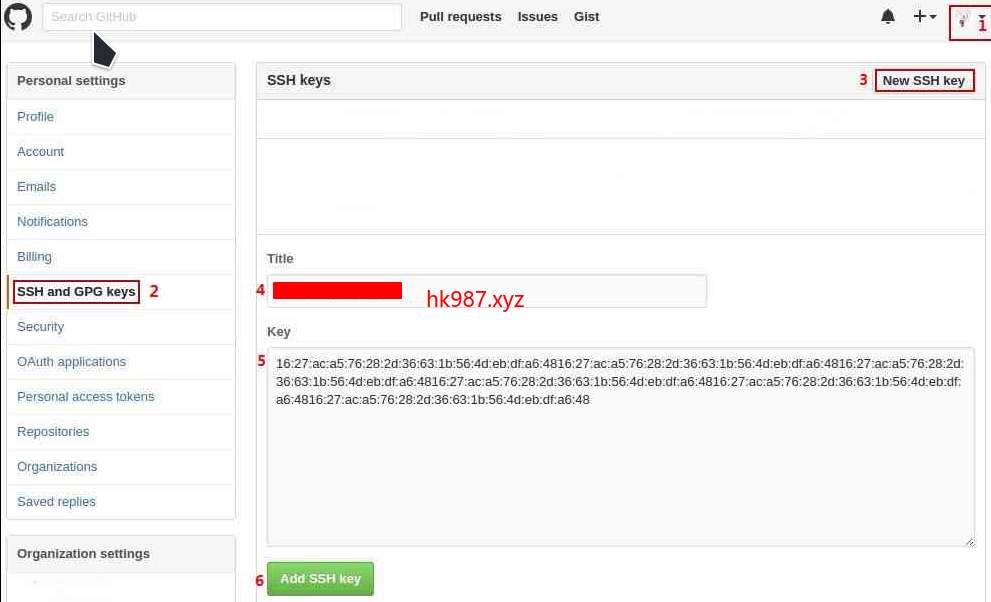Open Pull requests in the header

point(460,17)
